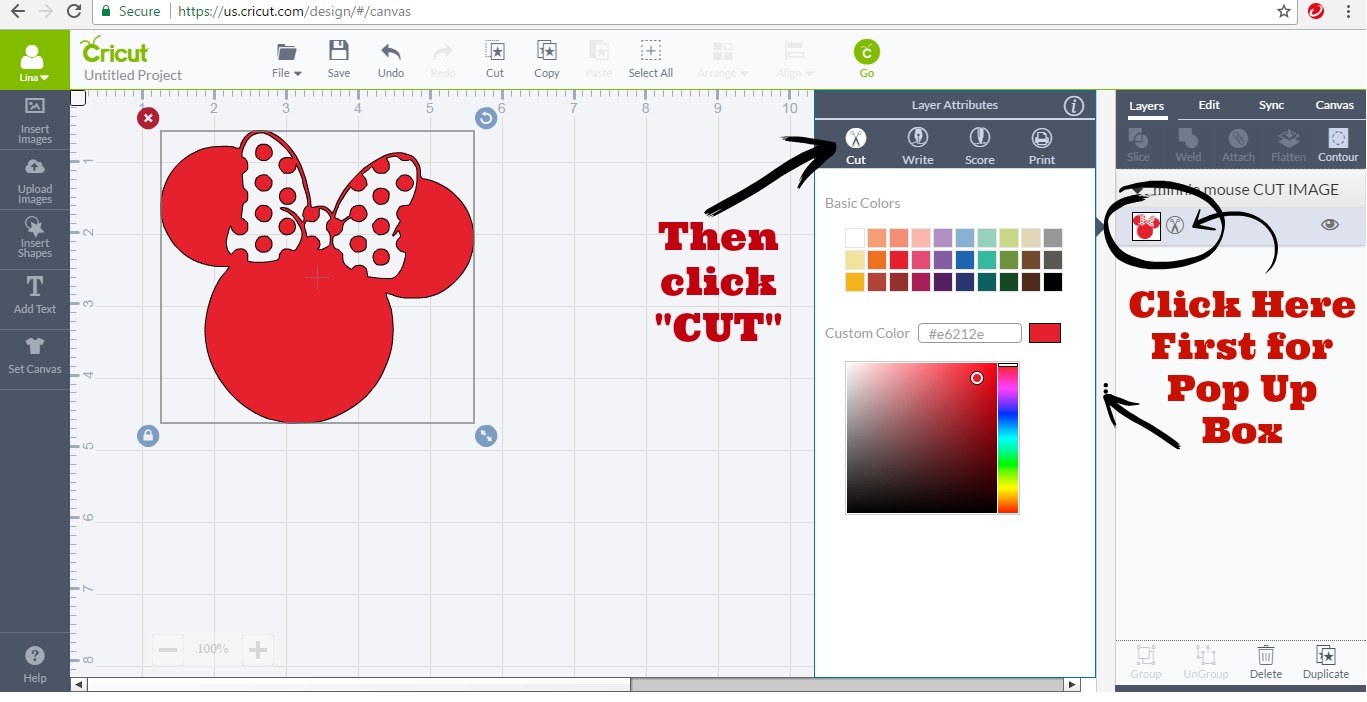Image resolution: width=1367 pixels, height=702 pixels.
Task: Open Insert Shapes in sidebar
Action: point(34,239)
